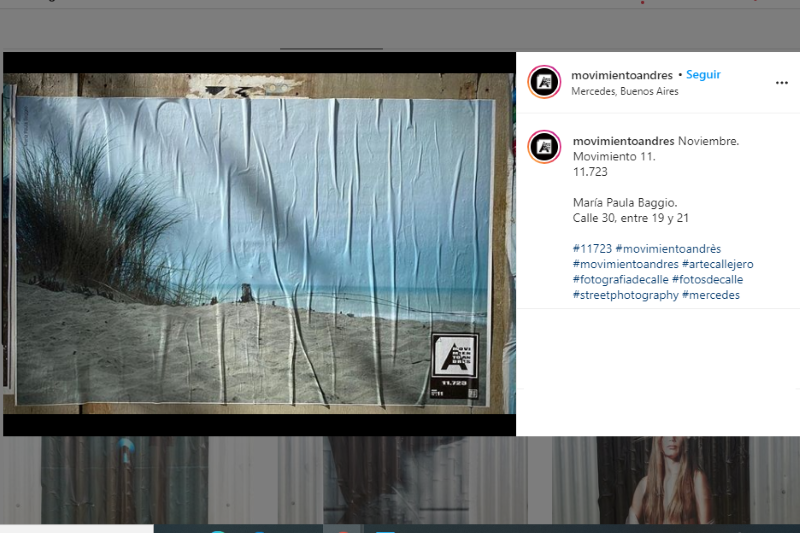The image size is (800, 533).
Task: Open the Mercedes, Buenos Aires location link
Action: click(624, 91)
